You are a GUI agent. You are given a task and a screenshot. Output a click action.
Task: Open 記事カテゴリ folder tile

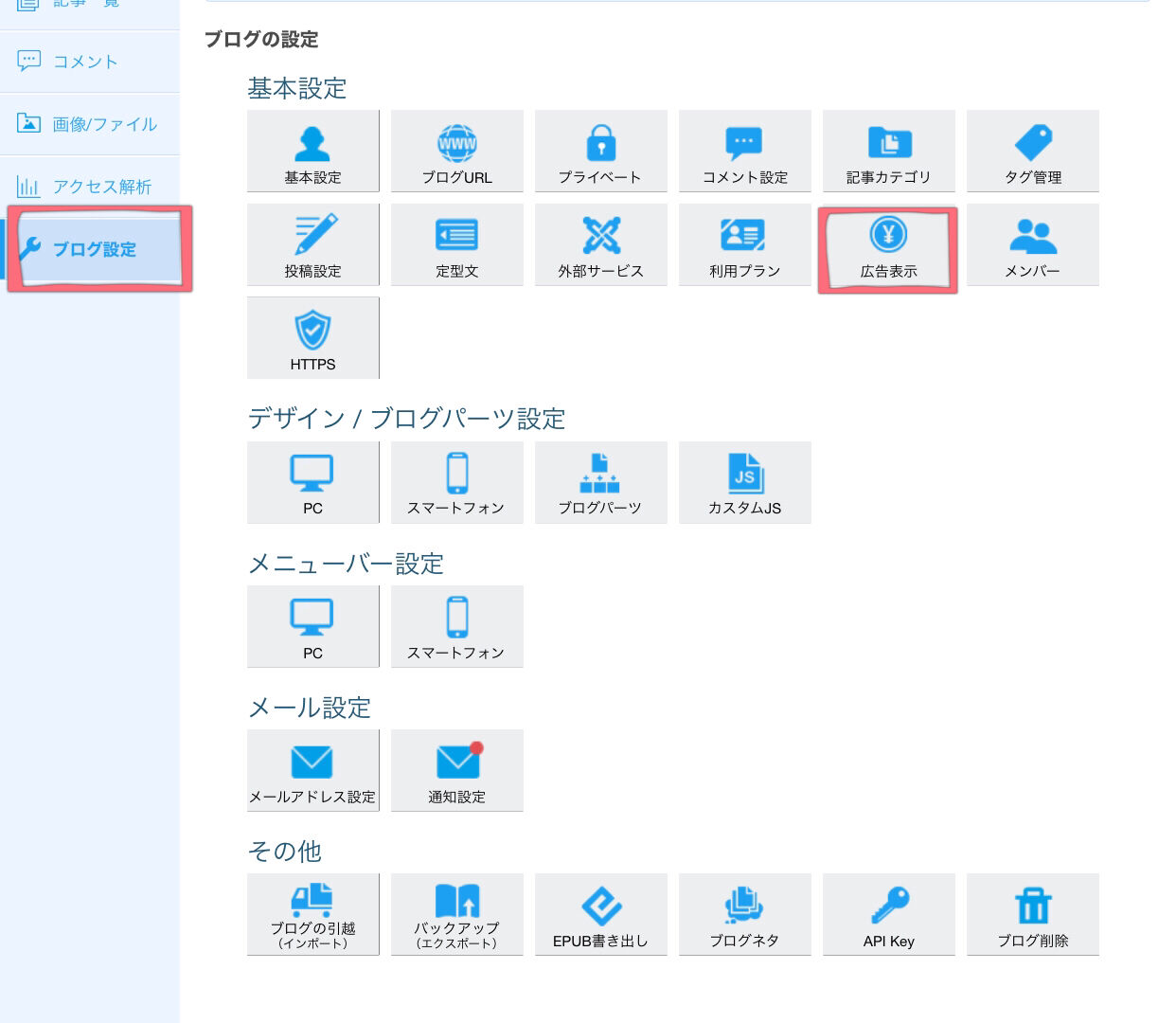[889, 151]
